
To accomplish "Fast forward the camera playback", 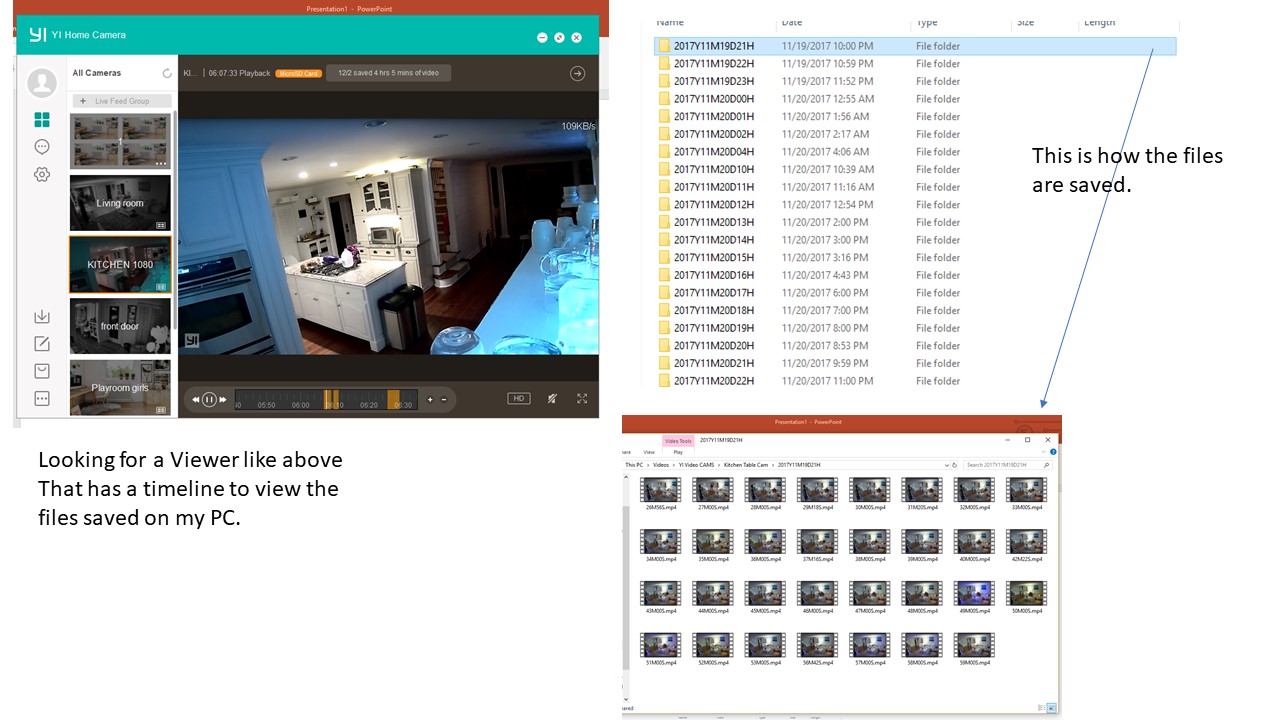I will 222,399.
